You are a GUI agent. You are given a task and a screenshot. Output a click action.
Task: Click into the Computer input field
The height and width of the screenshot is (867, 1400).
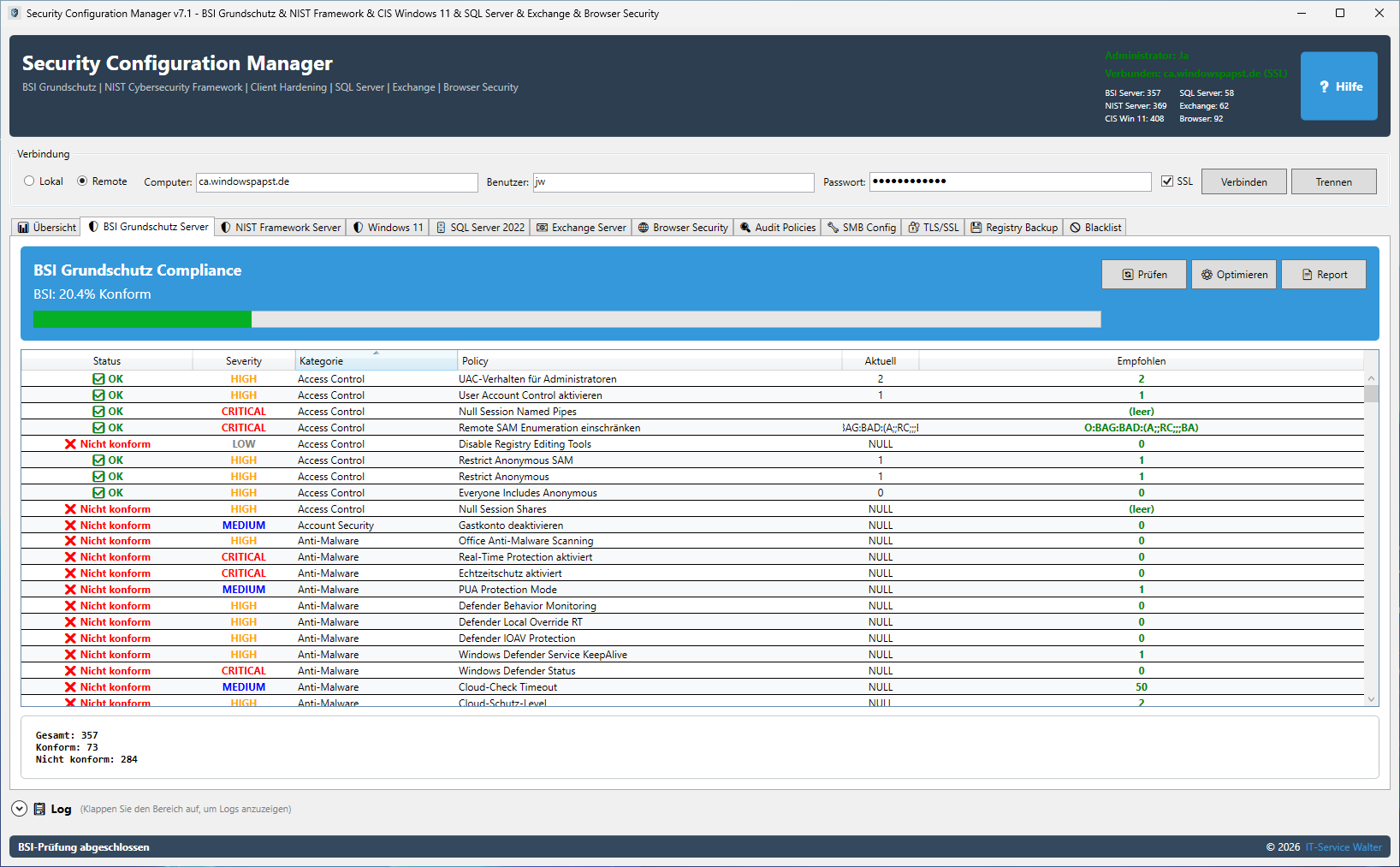[x=336, y=182]
